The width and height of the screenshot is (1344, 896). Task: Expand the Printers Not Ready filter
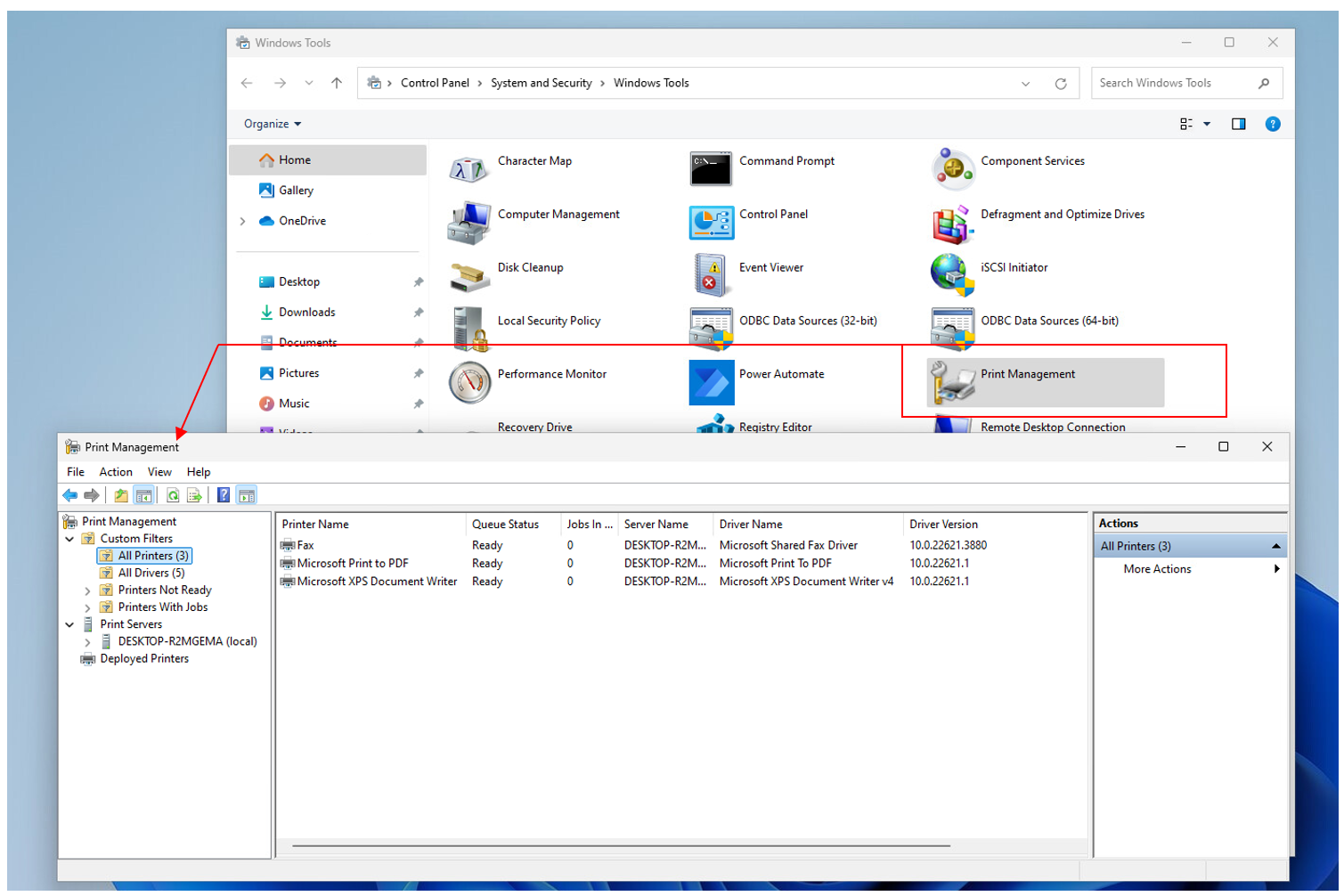[x=87, y=591]
